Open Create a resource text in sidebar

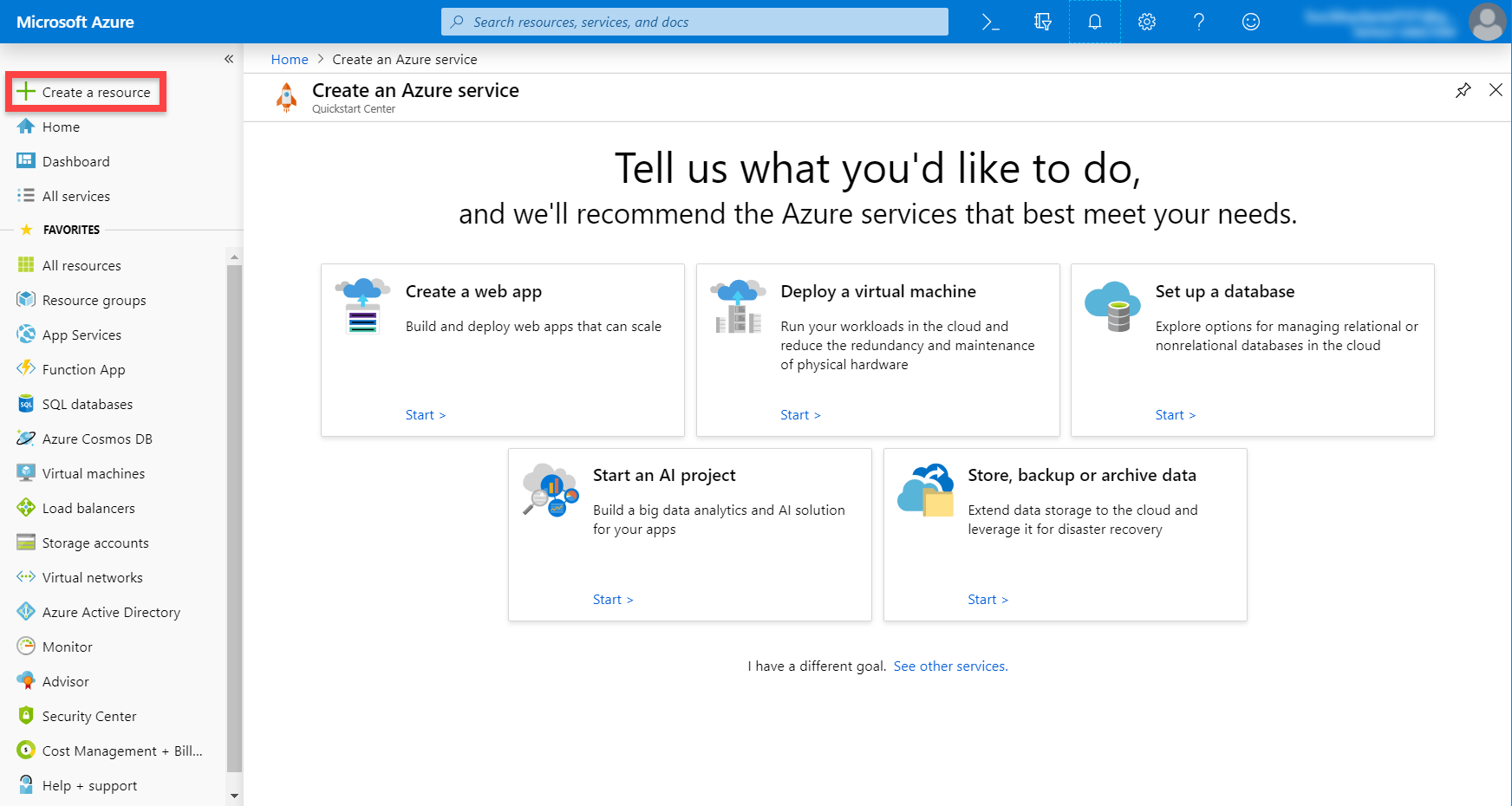pyautogui.click(x=96, y=93)
